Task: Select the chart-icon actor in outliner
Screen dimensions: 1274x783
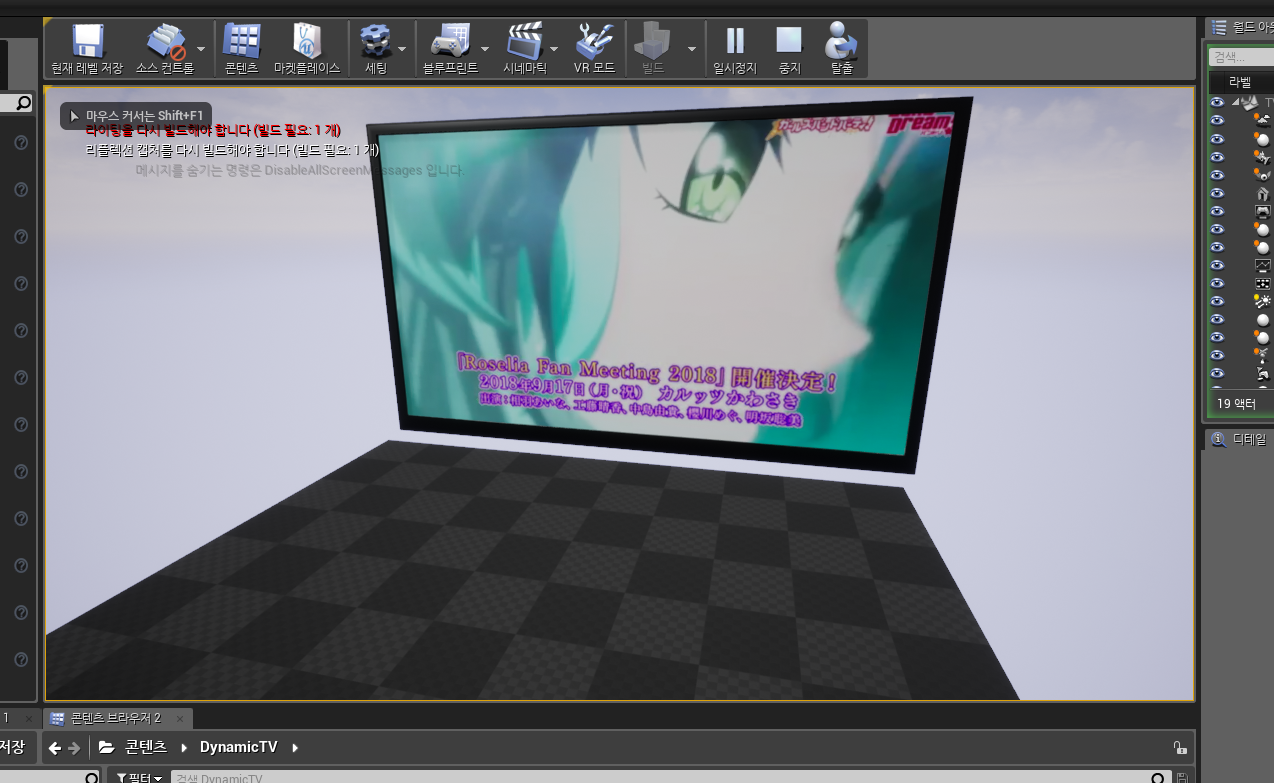Action: point(1262,265)
